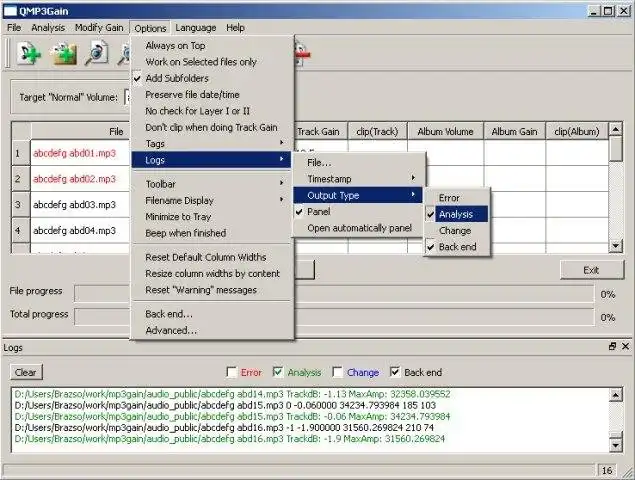Screen dimensions: 635x480
Task: Toggle the blue Change checkbox in Logs panel
Action: (337, 372)
